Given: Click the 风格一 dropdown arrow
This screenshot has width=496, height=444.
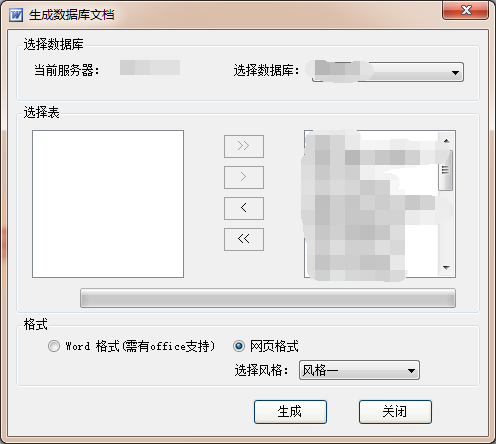Looking at the screenshot, I should click(411, 370).
